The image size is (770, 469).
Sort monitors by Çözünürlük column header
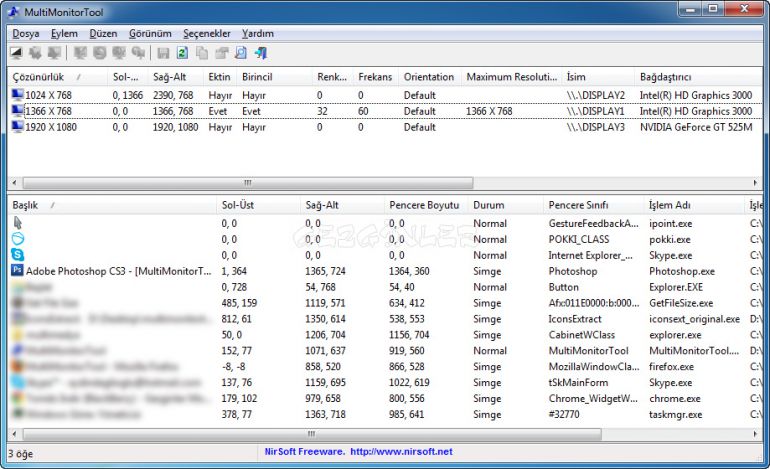pos(57,77)
